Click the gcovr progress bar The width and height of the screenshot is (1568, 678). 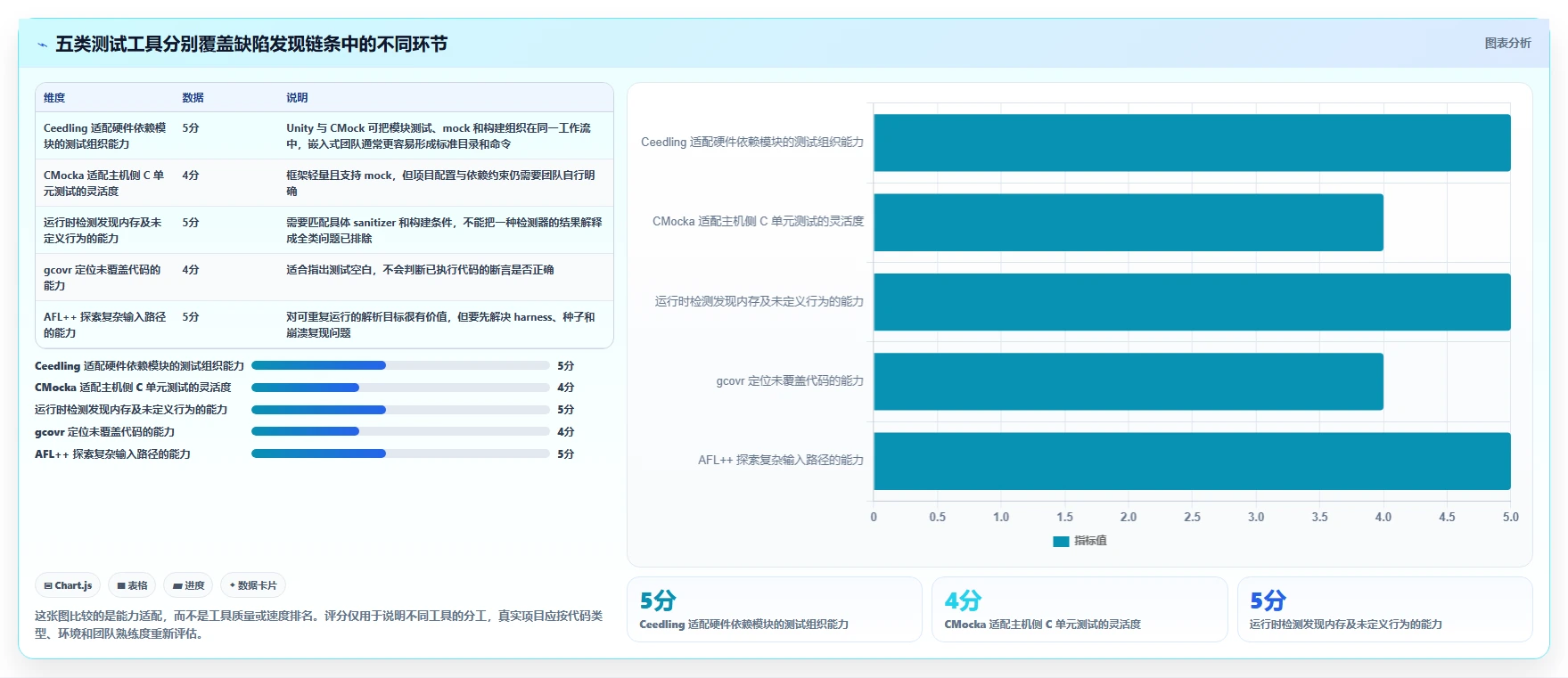click(400, 431)
